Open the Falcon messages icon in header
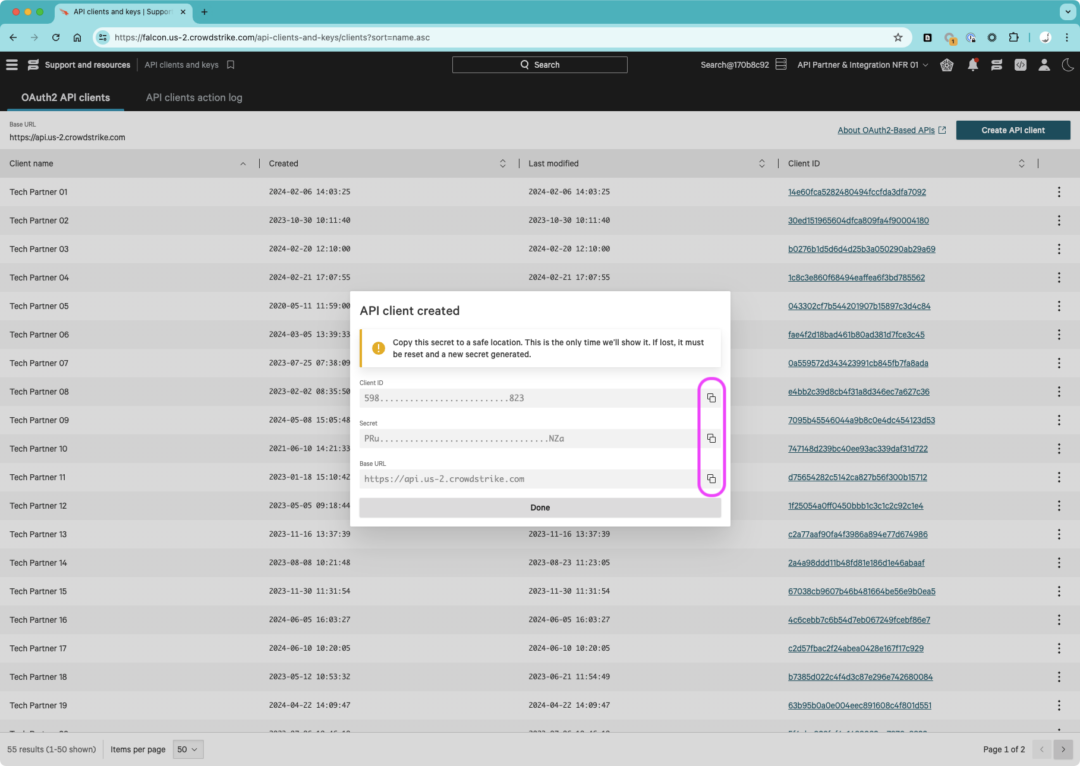The image size is (1080, 766). (996, 65)
